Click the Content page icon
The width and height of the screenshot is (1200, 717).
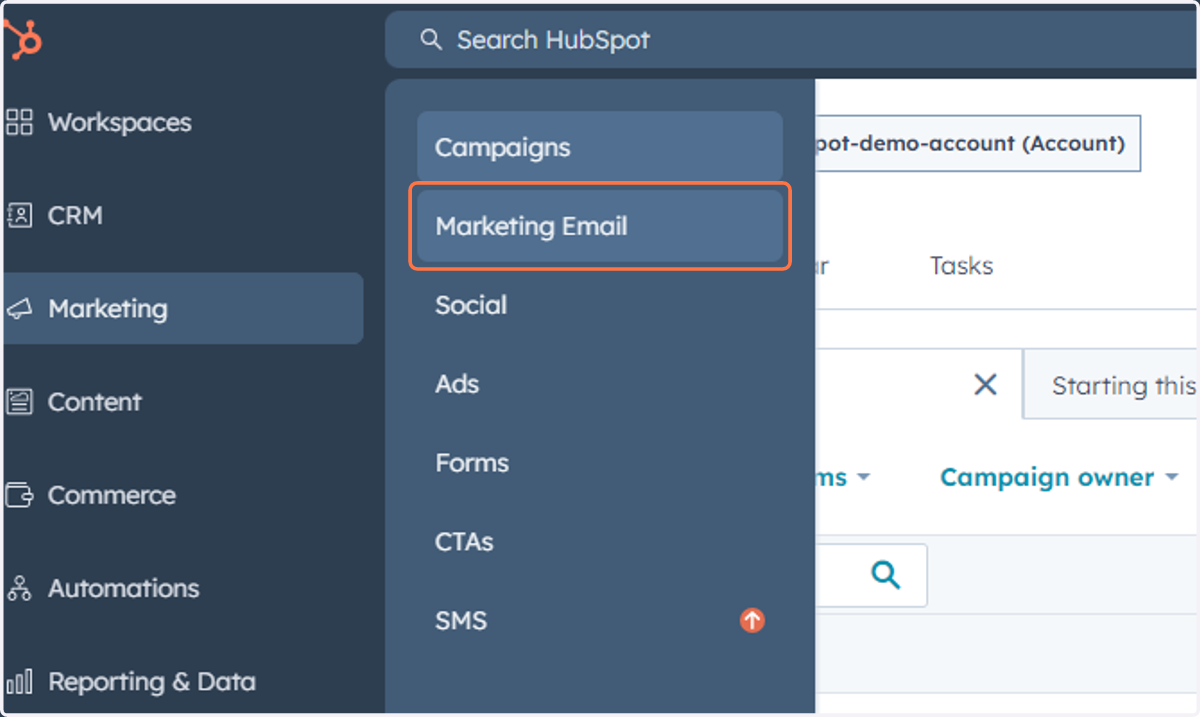coord(19,402)
